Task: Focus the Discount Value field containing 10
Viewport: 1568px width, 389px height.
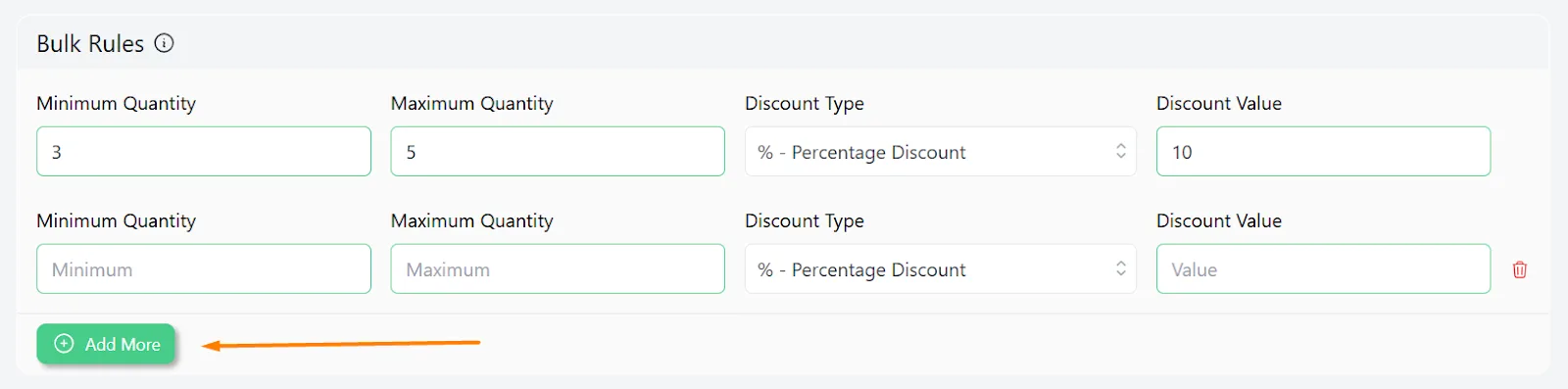Action: 1323,152
